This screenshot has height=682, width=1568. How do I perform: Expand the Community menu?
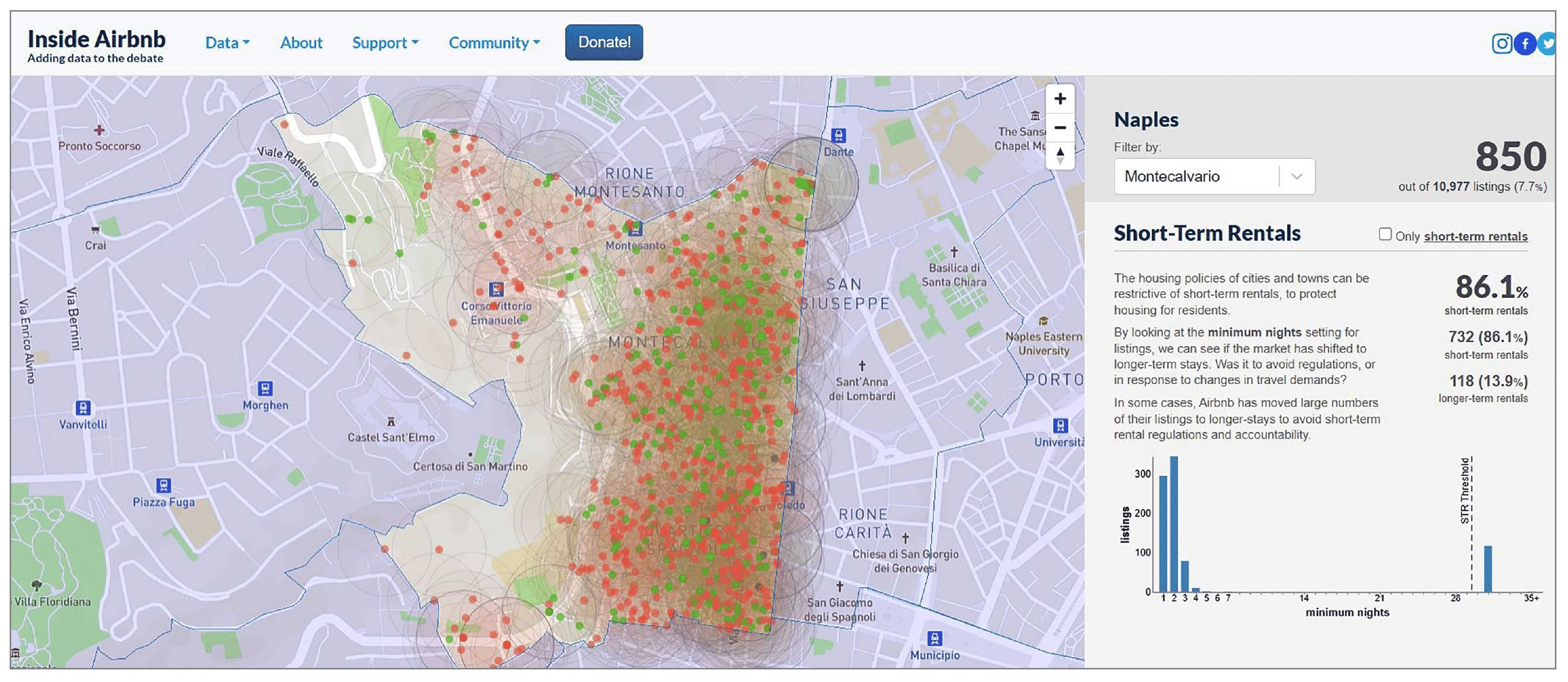click(493, 43)
